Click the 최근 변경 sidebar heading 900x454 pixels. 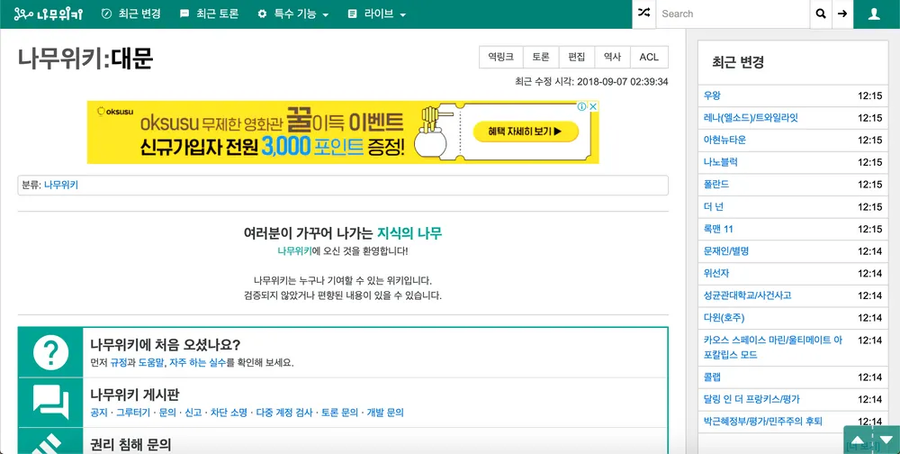click(738, 63)
